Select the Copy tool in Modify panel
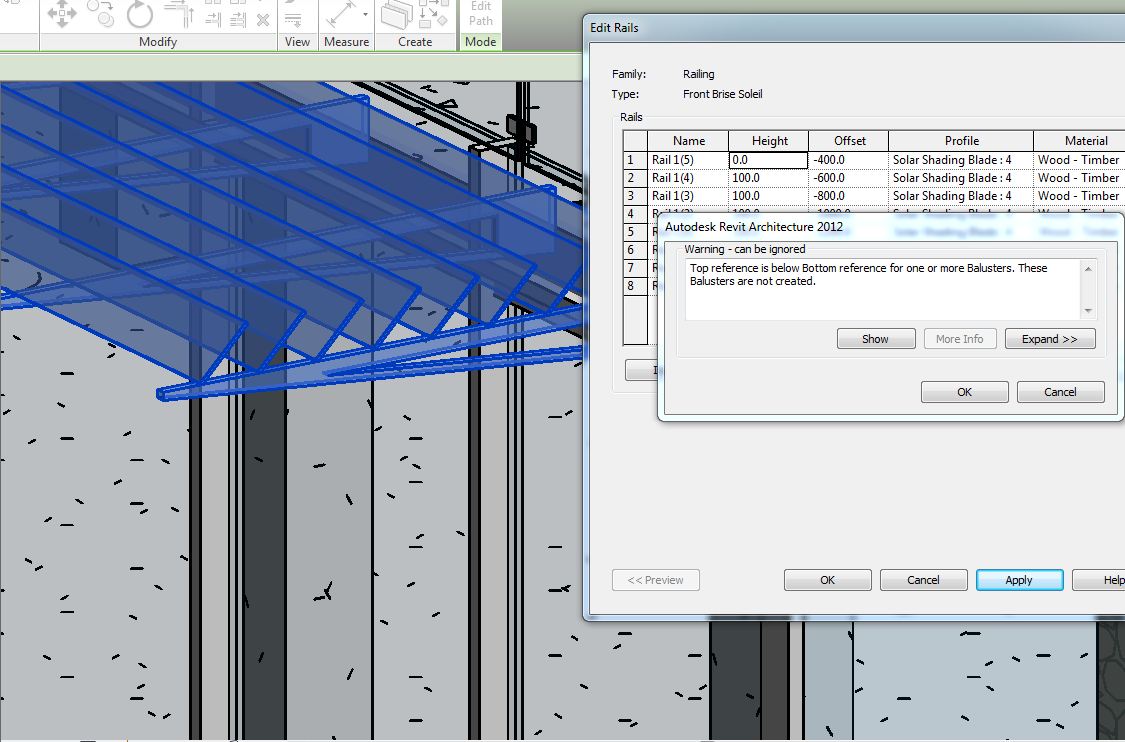 pos(100,13)
